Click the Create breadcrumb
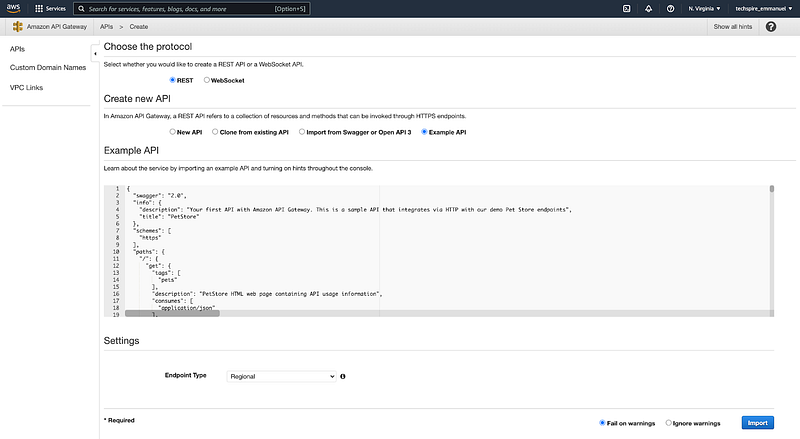Viewport: 800px width, 439px height. click(139, 27)
